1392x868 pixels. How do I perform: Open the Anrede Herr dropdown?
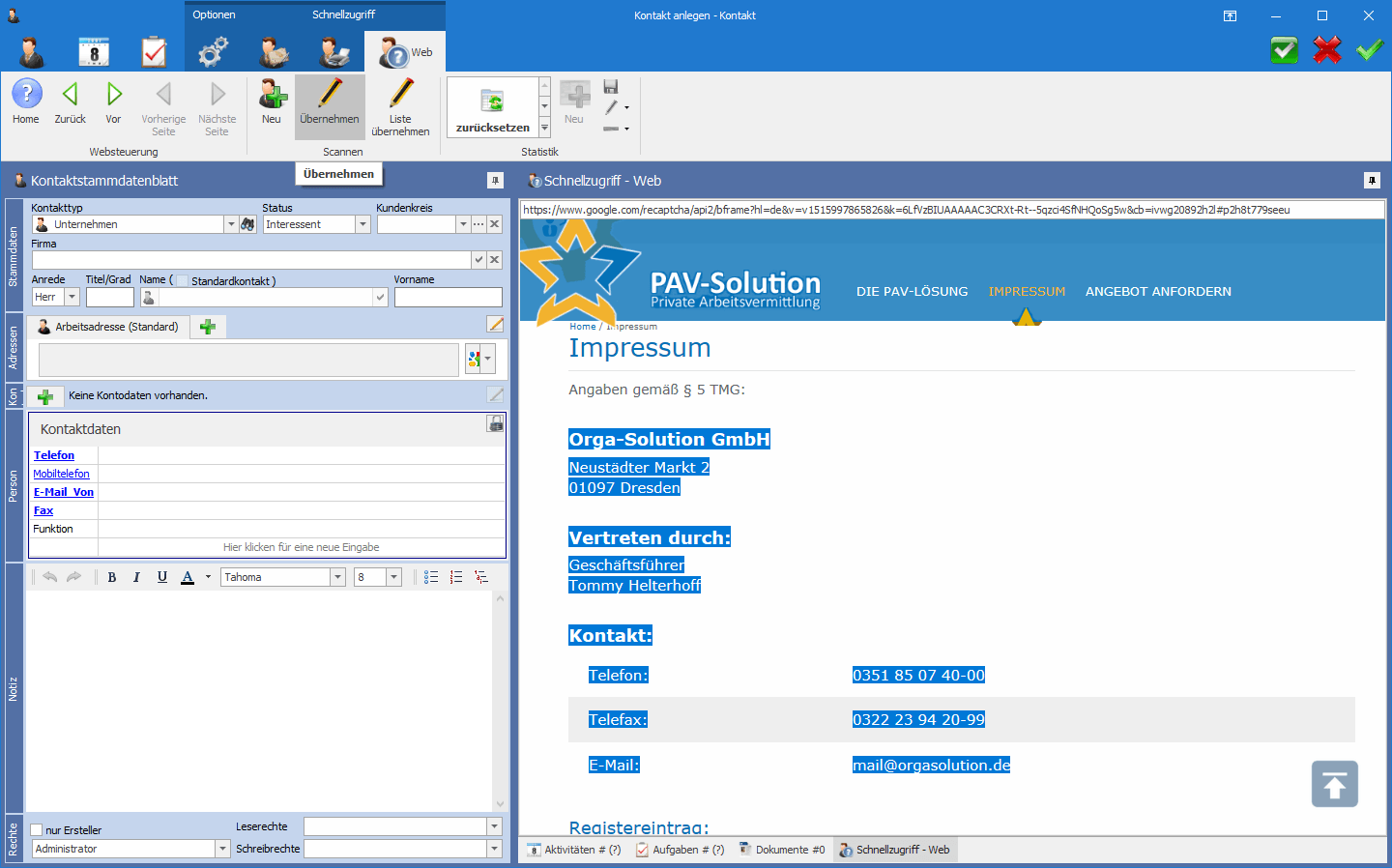click(72, 298)
